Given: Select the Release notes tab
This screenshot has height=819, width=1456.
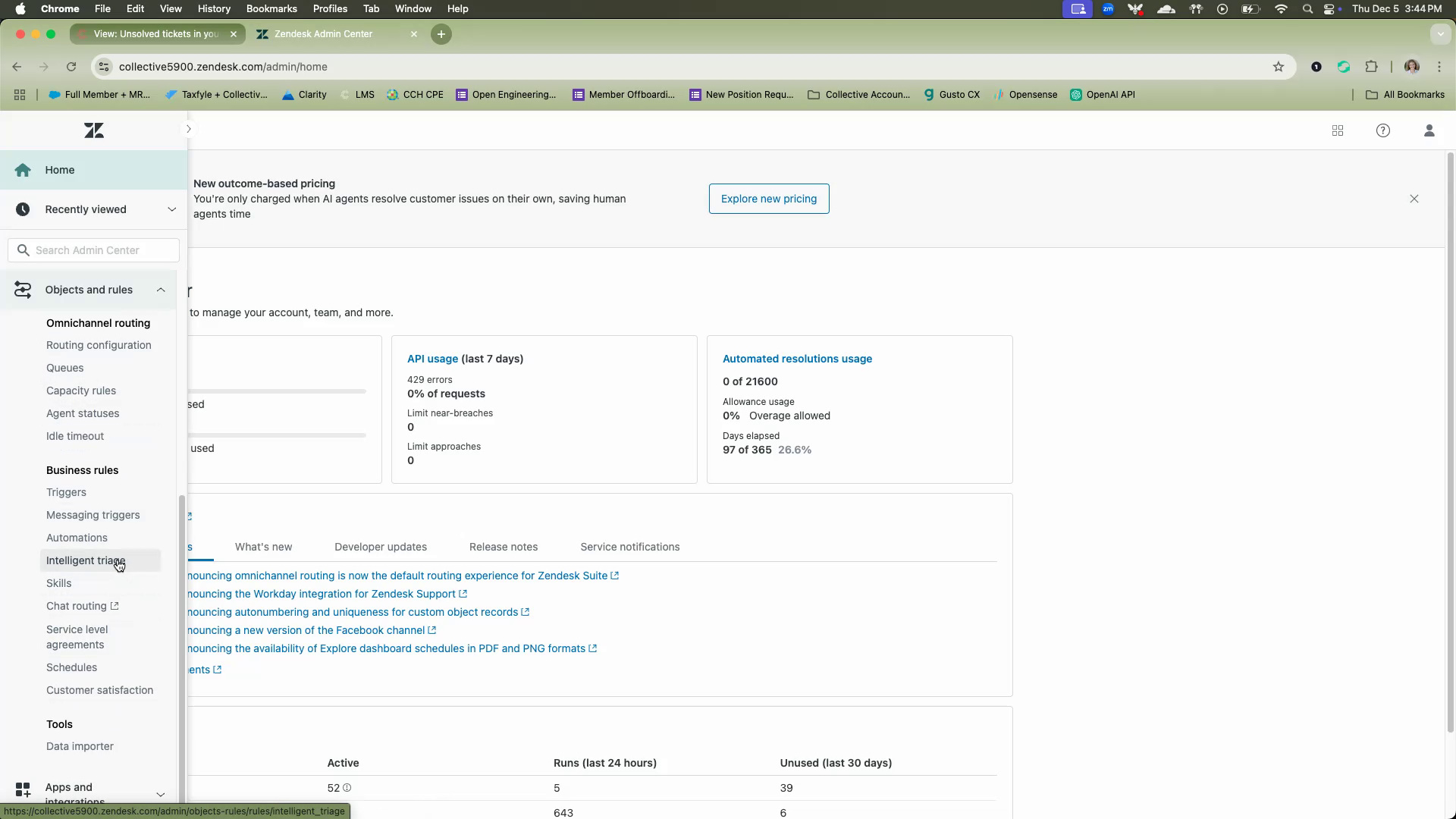Looking at the screenshot, I should 504,547.
